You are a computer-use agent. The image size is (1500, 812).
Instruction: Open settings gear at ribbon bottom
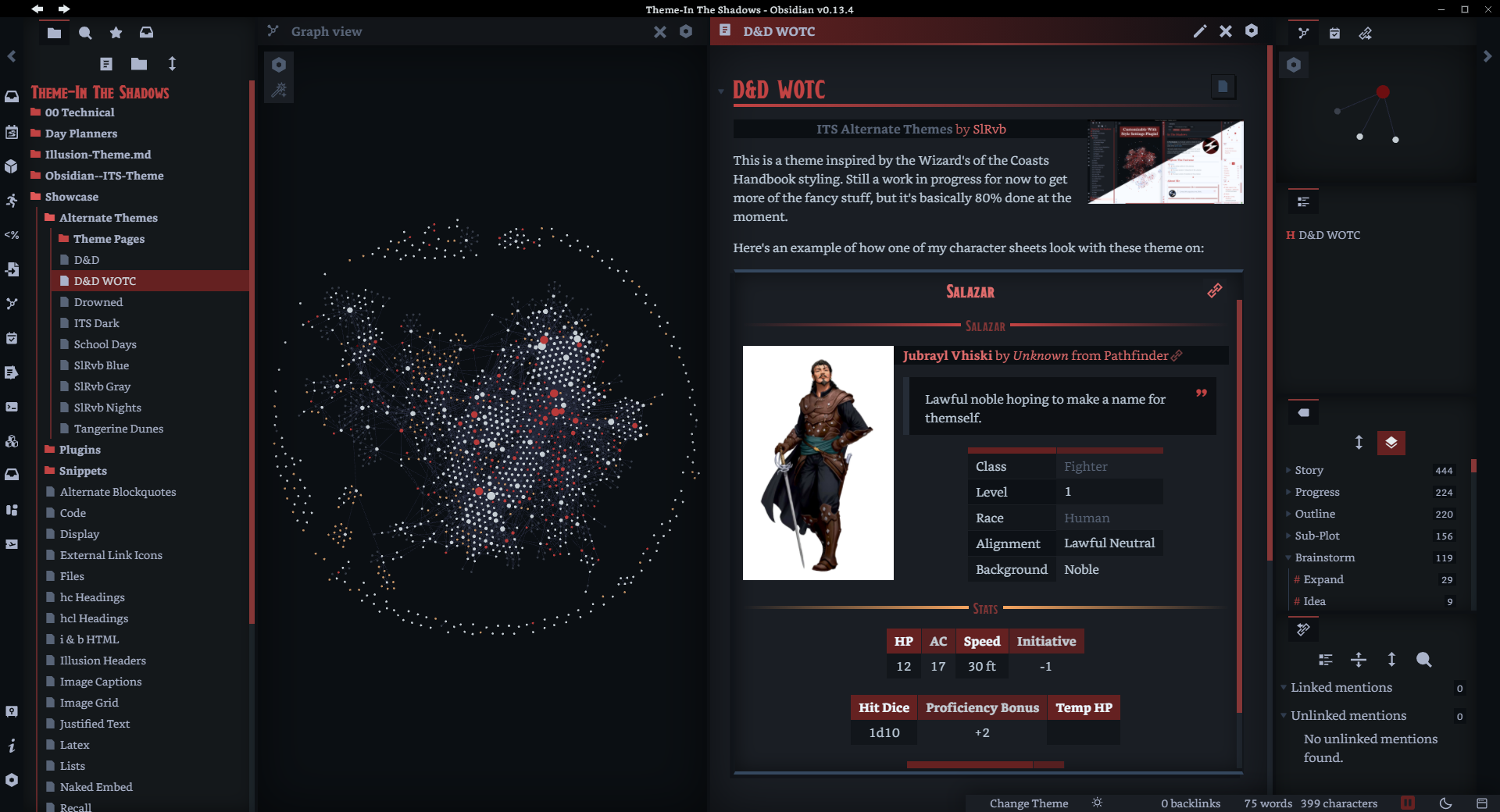tap(12, 780)
